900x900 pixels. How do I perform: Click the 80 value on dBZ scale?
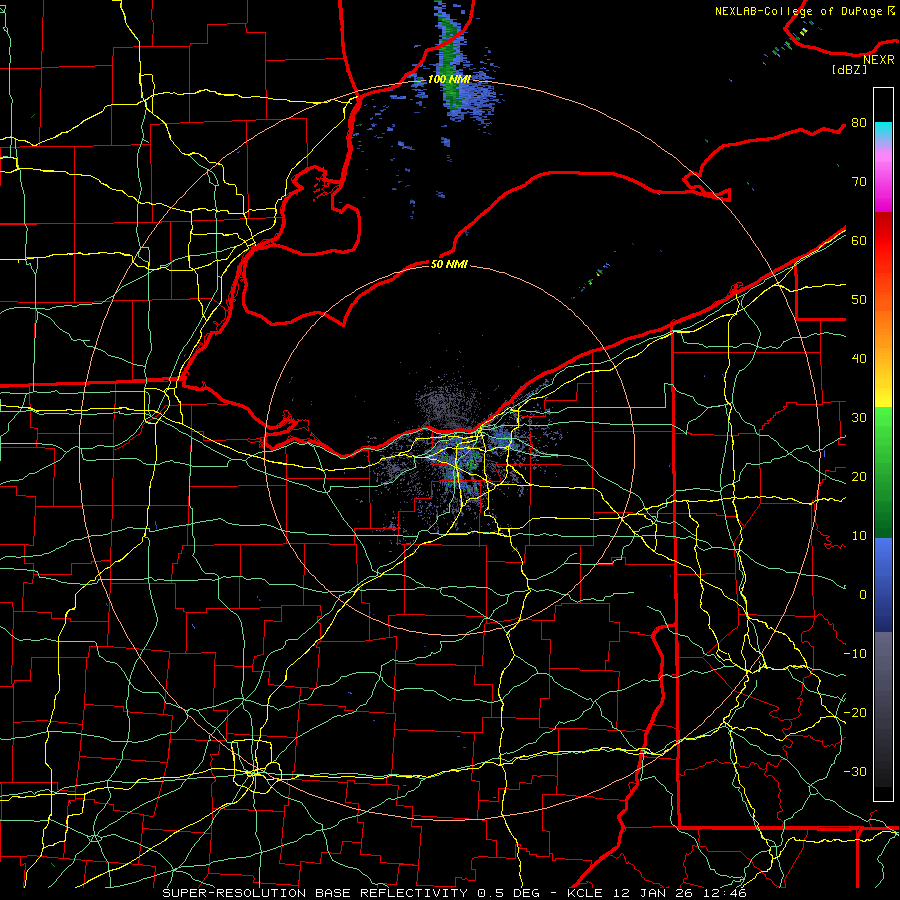[859, 123]
